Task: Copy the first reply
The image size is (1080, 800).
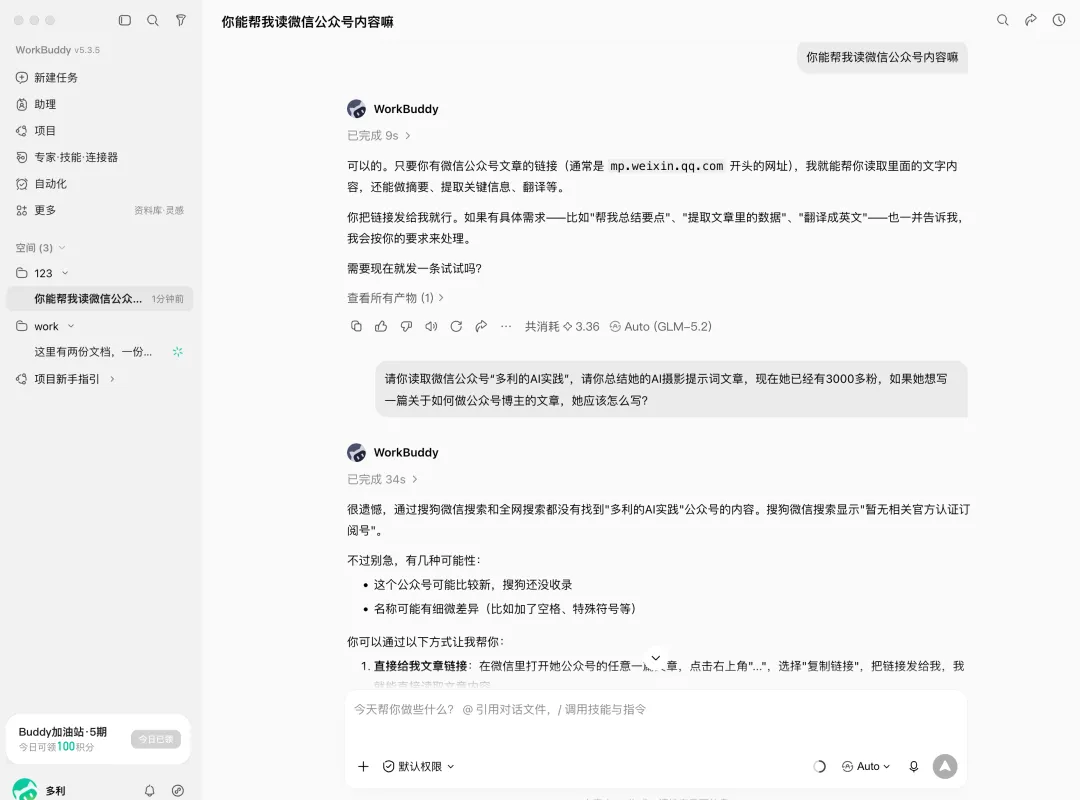Action: (x=356, y=326)
